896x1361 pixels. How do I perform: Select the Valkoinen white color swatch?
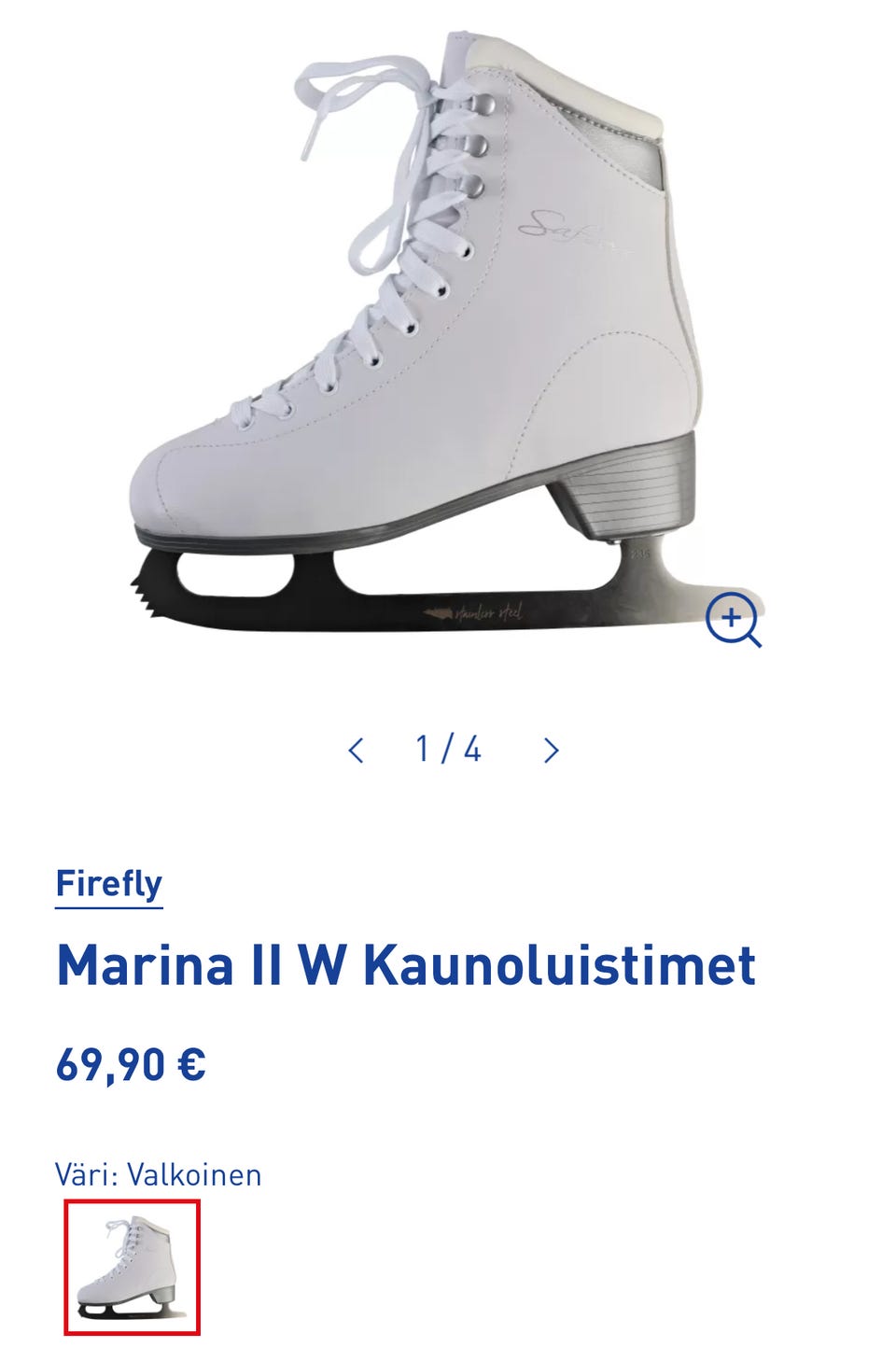coord(133,1268)
